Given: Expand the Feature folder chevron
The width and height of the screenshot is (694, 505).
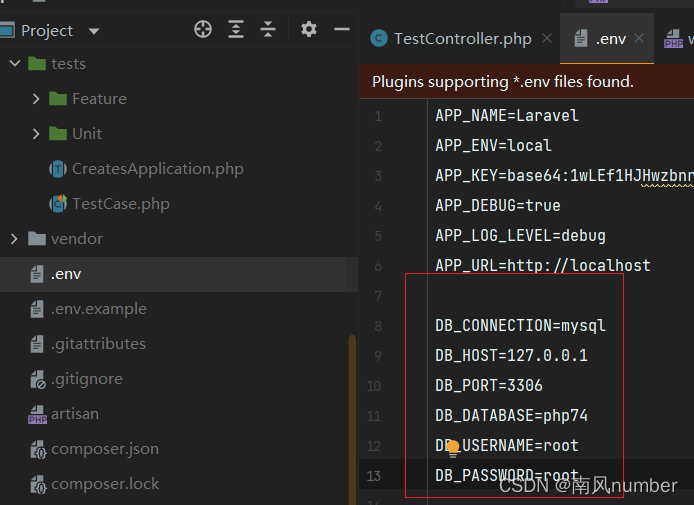Looking at the screenshot, I should [36, 99].
